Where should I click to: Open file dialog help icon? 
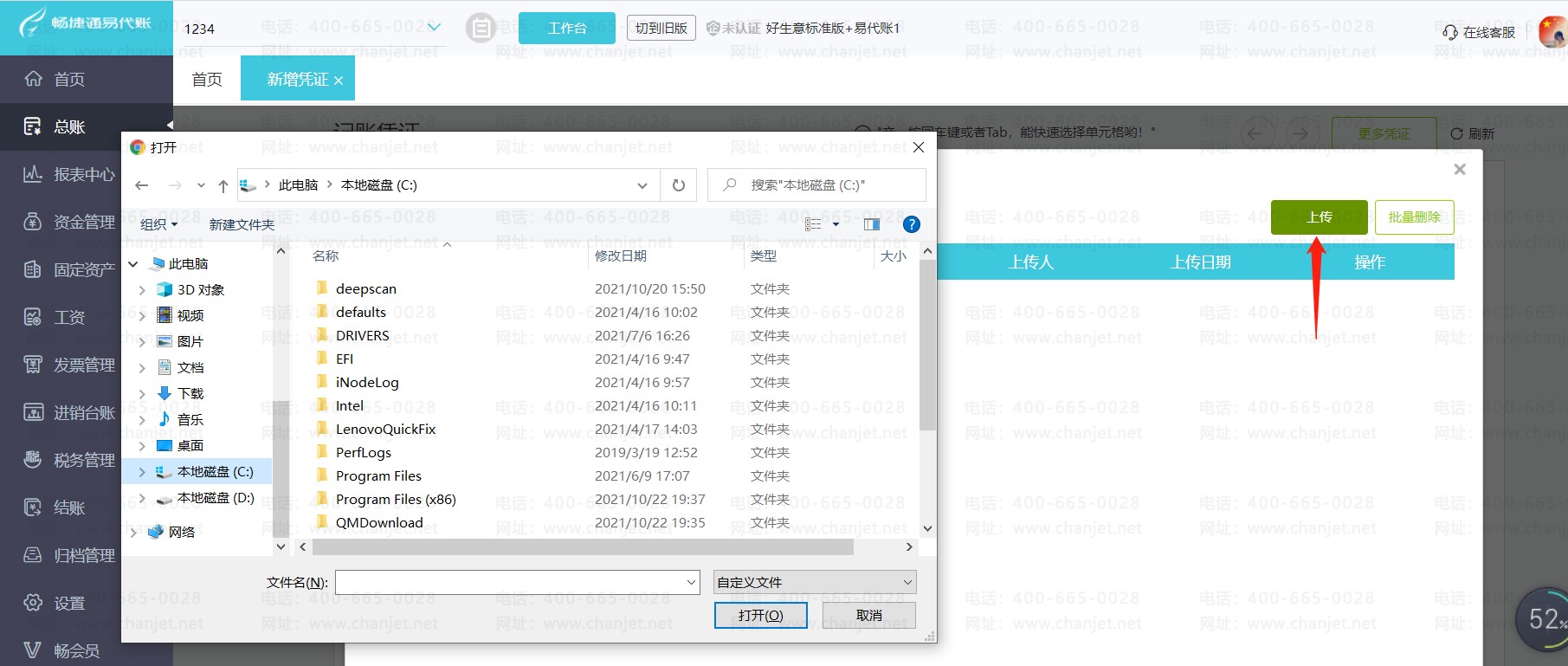click(x=911, y=224)
